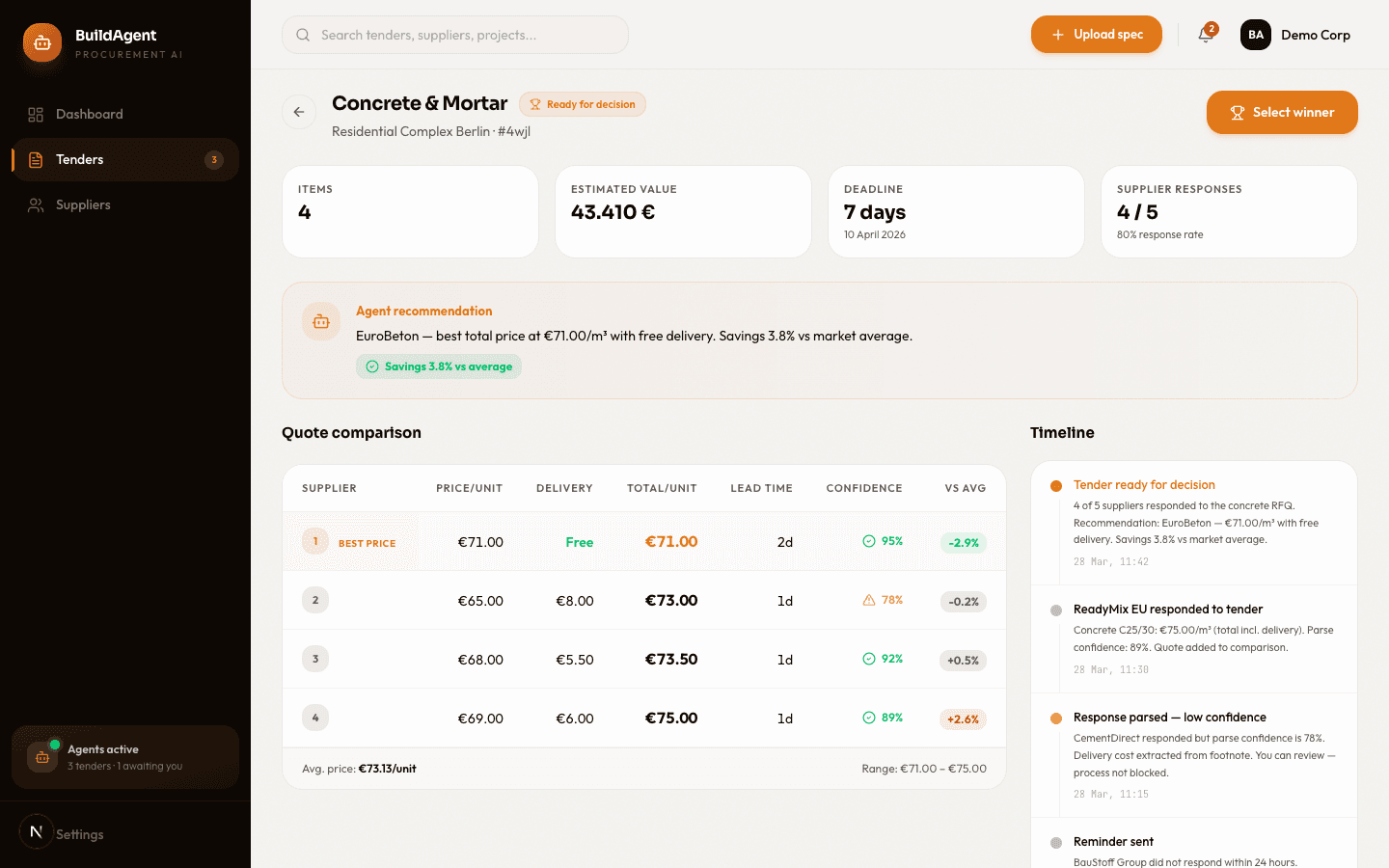Open the Tenders section in the sidebar

[80, 159]
